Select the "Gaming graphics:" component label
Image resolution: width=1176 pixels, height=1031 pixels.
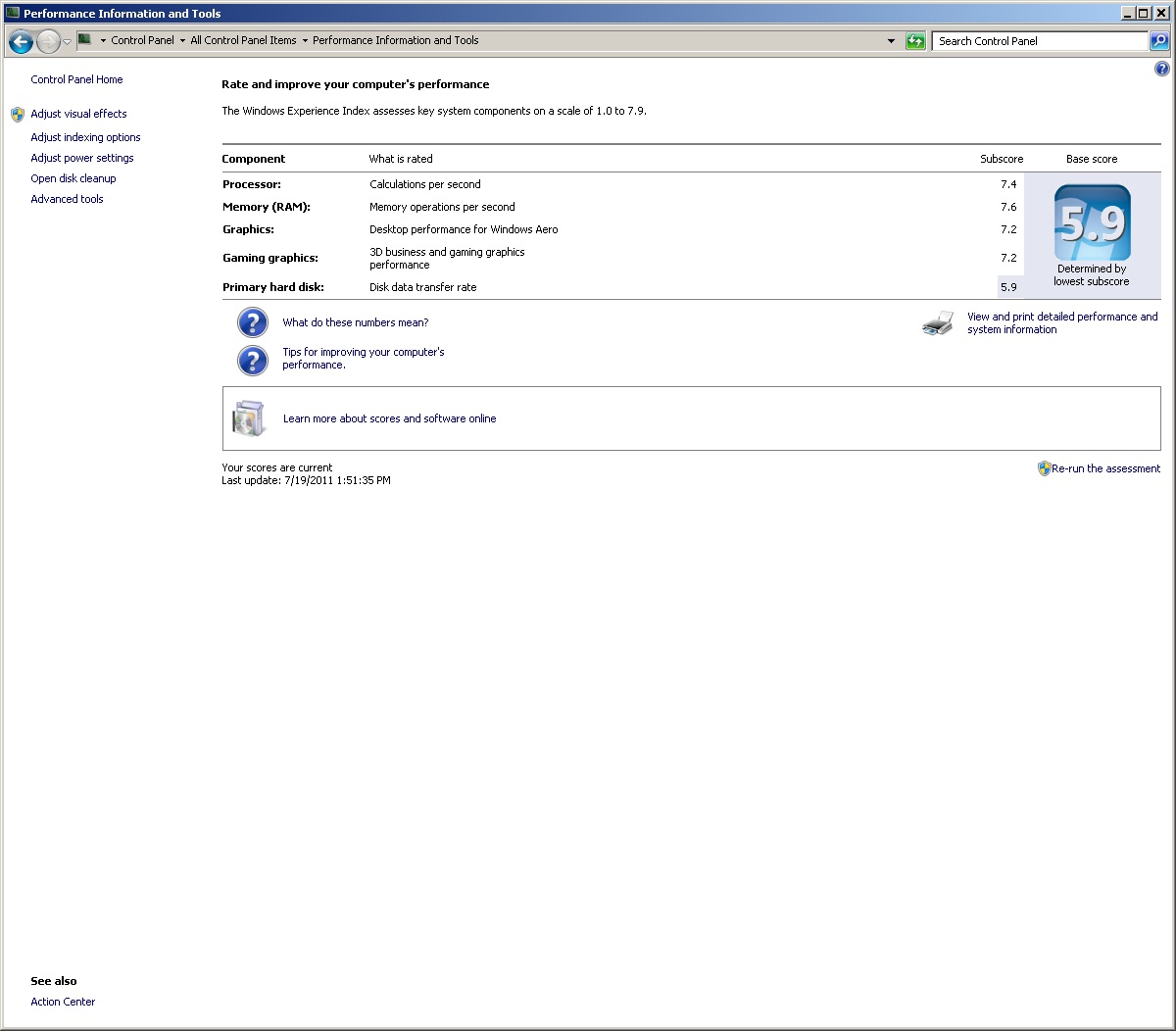click(270, 258)
